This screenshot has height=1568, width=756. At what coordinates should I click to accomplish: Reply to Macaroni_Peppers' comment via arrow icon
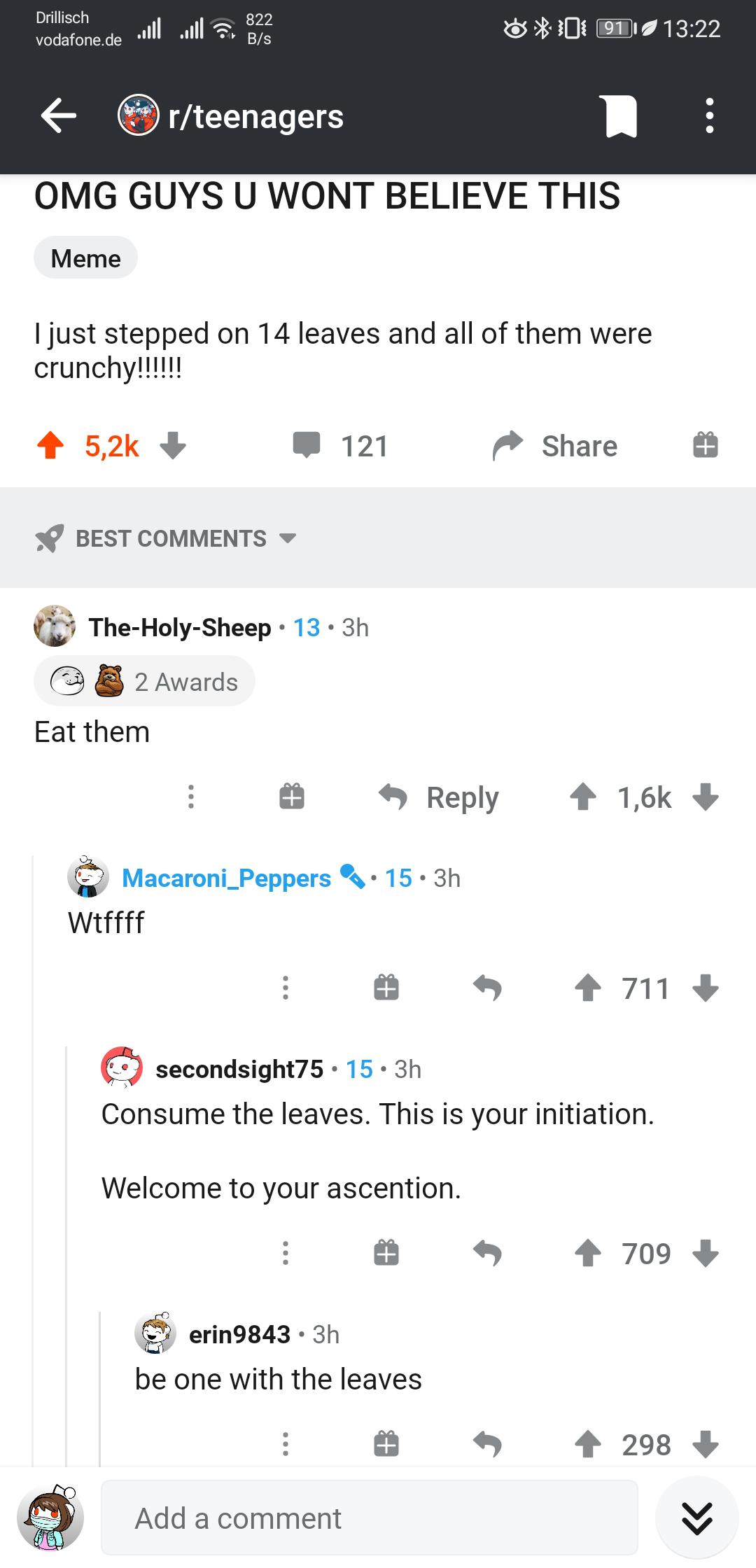[x=487, y=988]
